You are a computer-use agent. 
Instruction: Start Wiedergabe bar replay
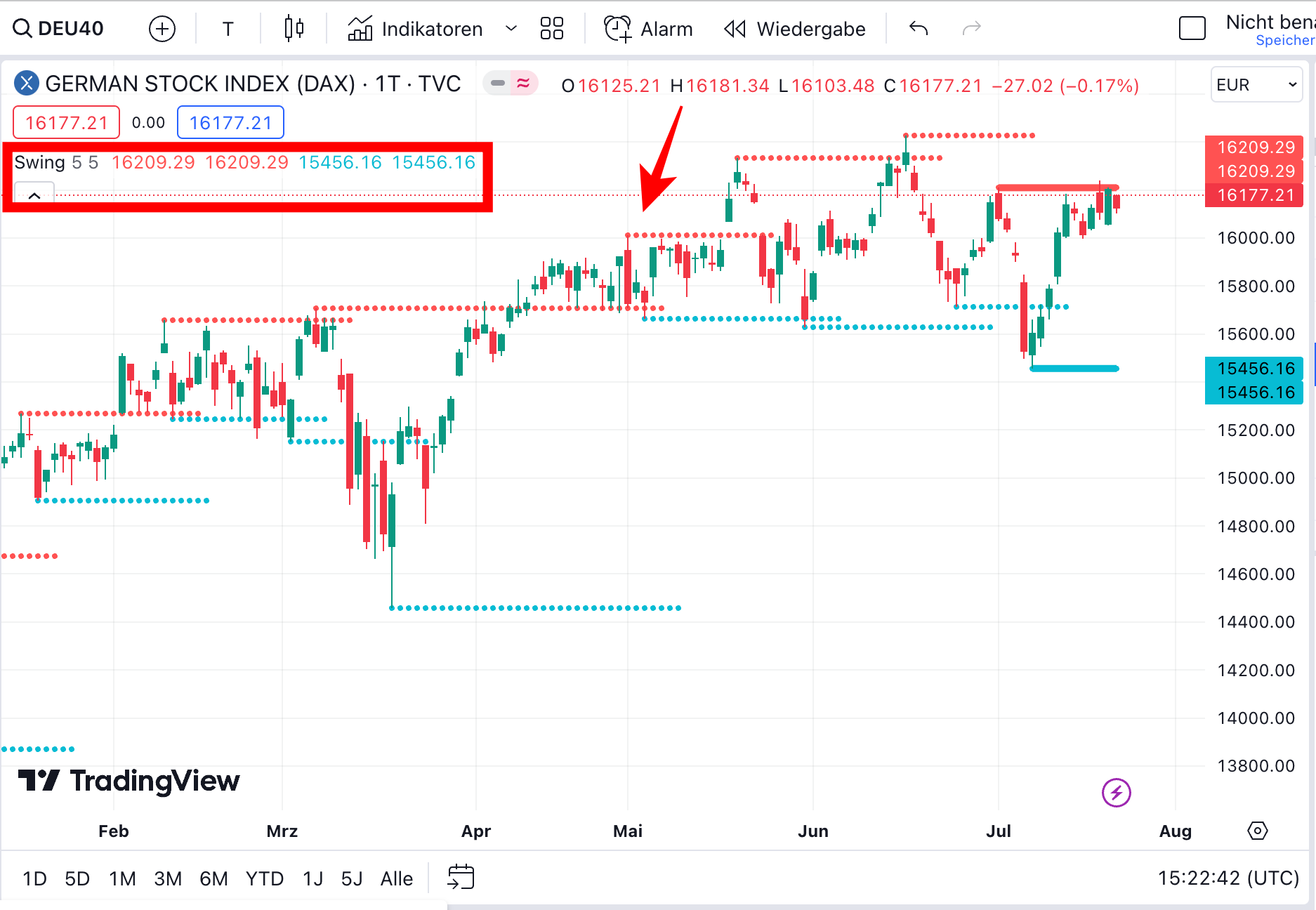pyautogui.click(x=795, y=29)
